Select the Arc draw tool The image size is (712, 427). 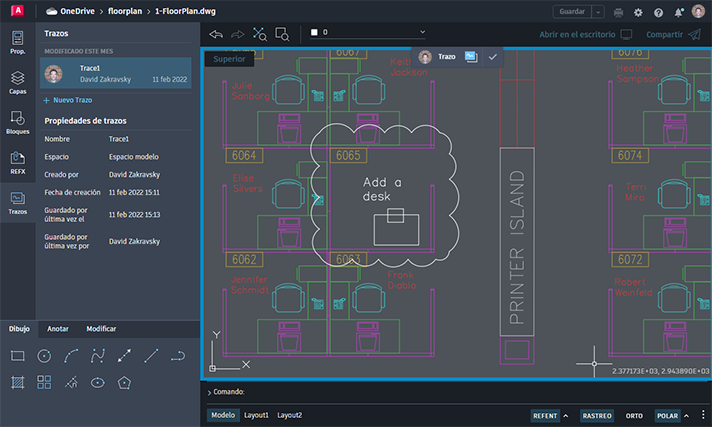tap(71, 356)
